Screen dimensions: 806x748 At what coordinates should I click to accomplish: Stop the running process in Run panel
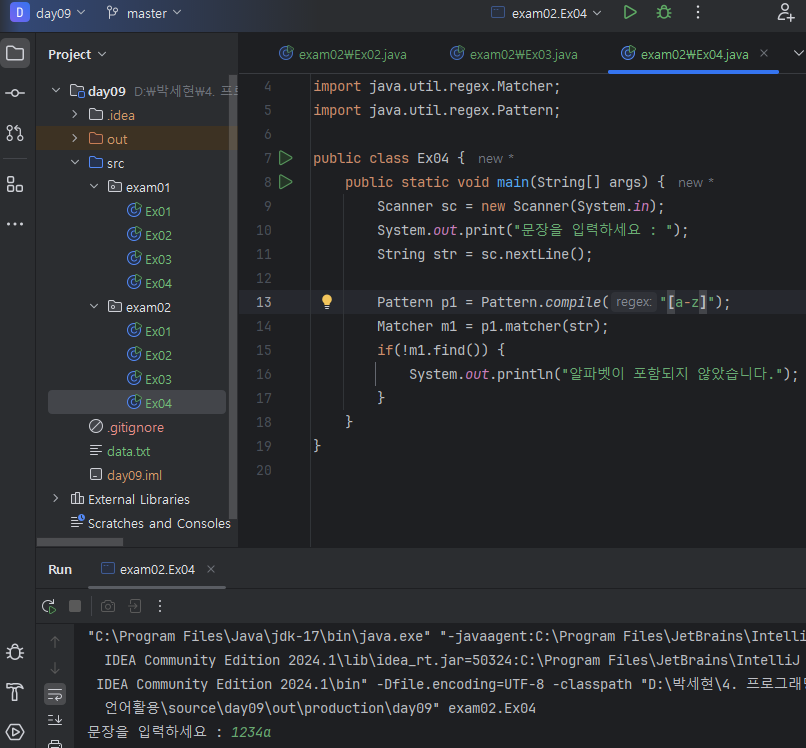75,606
